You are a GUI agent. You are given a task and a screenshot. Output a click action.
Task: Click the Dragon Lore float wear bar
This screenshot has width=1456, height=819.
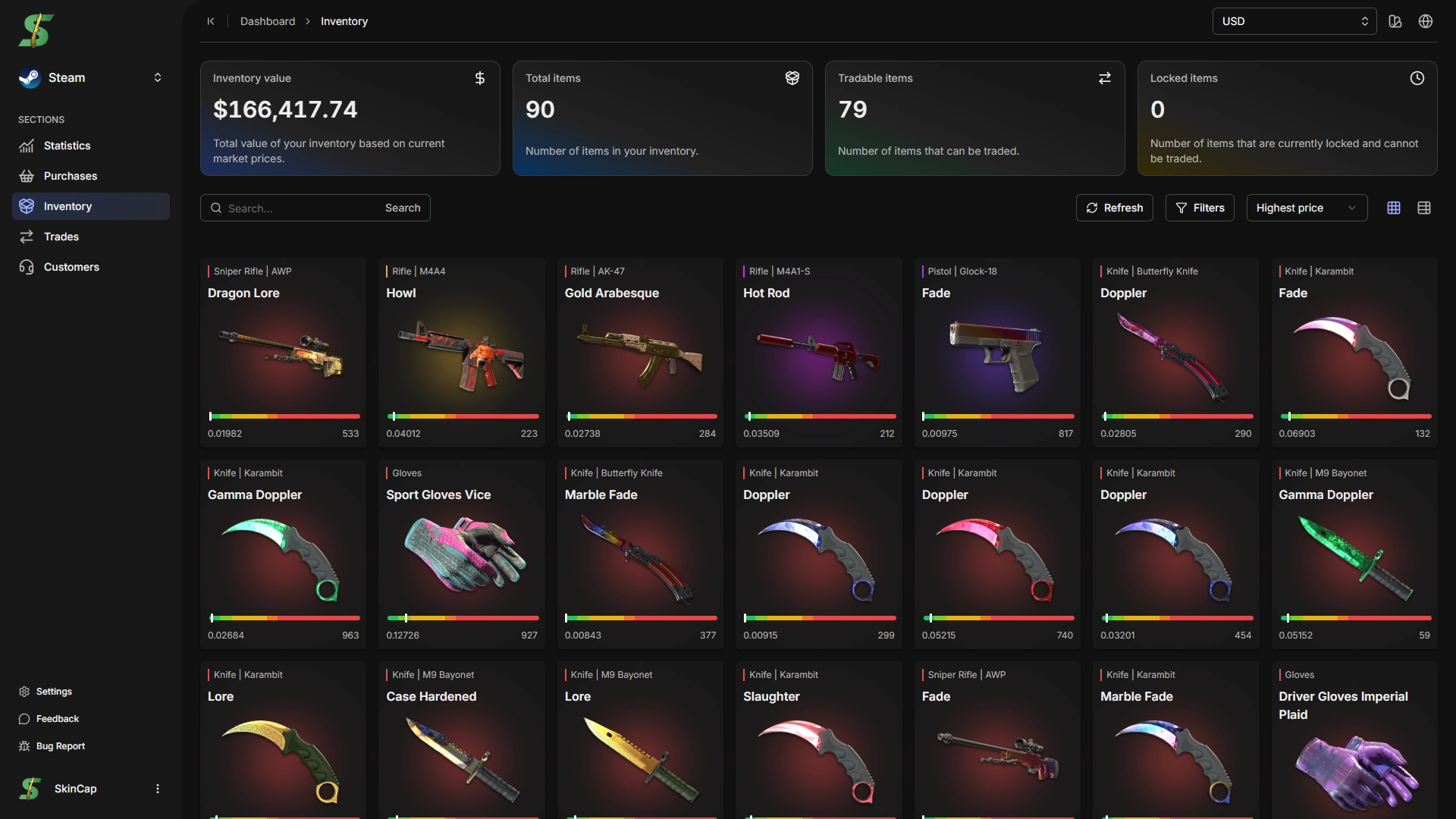(x=284, y=416)
